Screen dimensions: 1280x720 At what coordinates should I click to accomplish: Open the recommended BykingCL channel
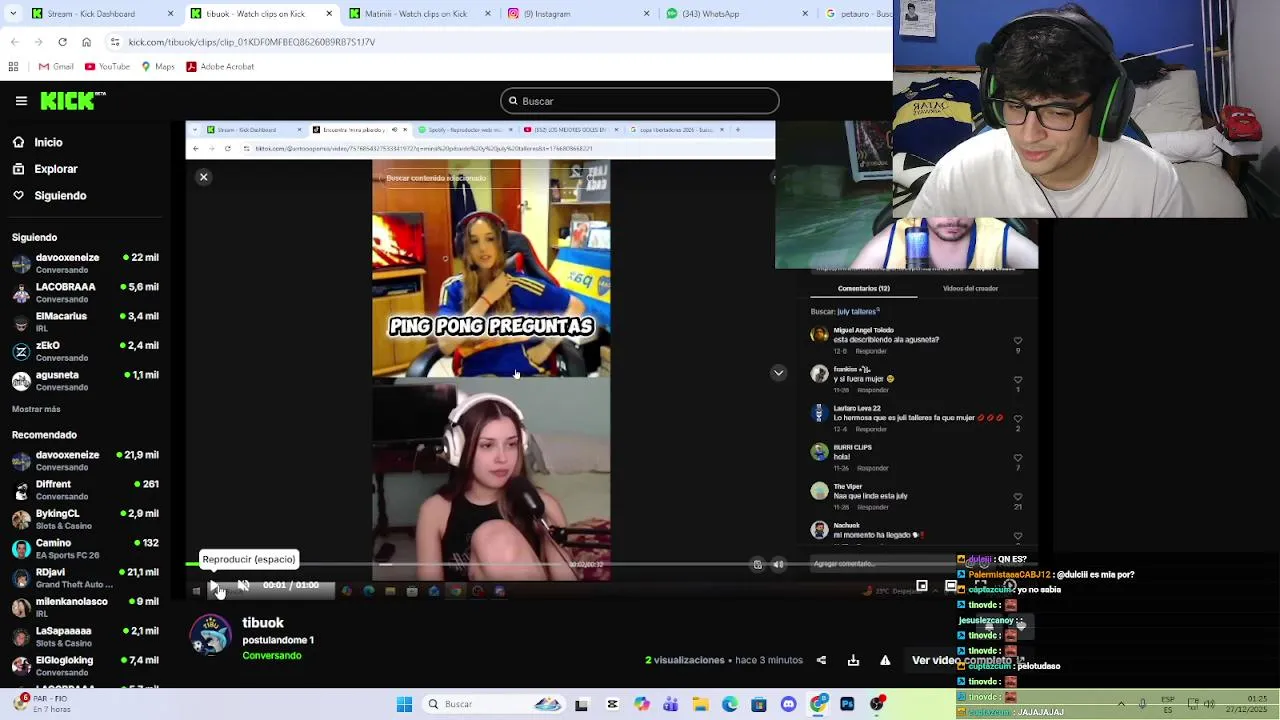pyautogui.click(x=85, y=519)
